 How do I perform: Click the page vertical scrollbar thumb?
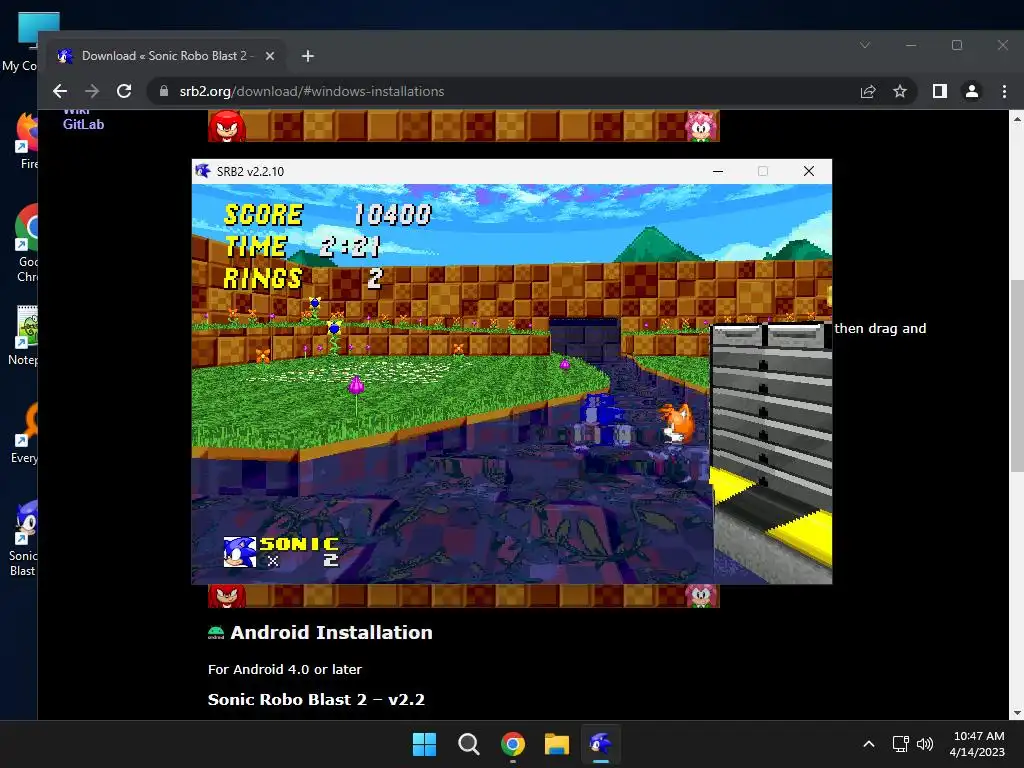[x=1017, y=375]
